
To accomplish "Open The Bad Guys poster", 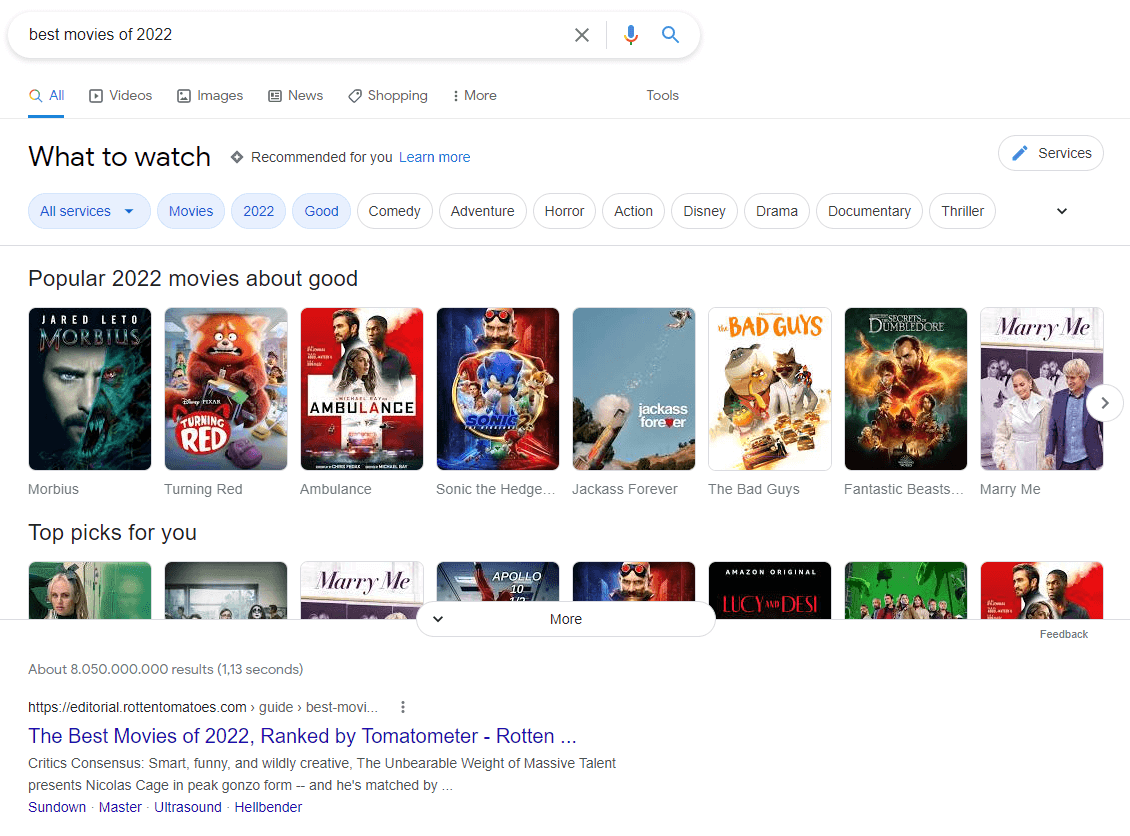I will click(x=770, y=389).
